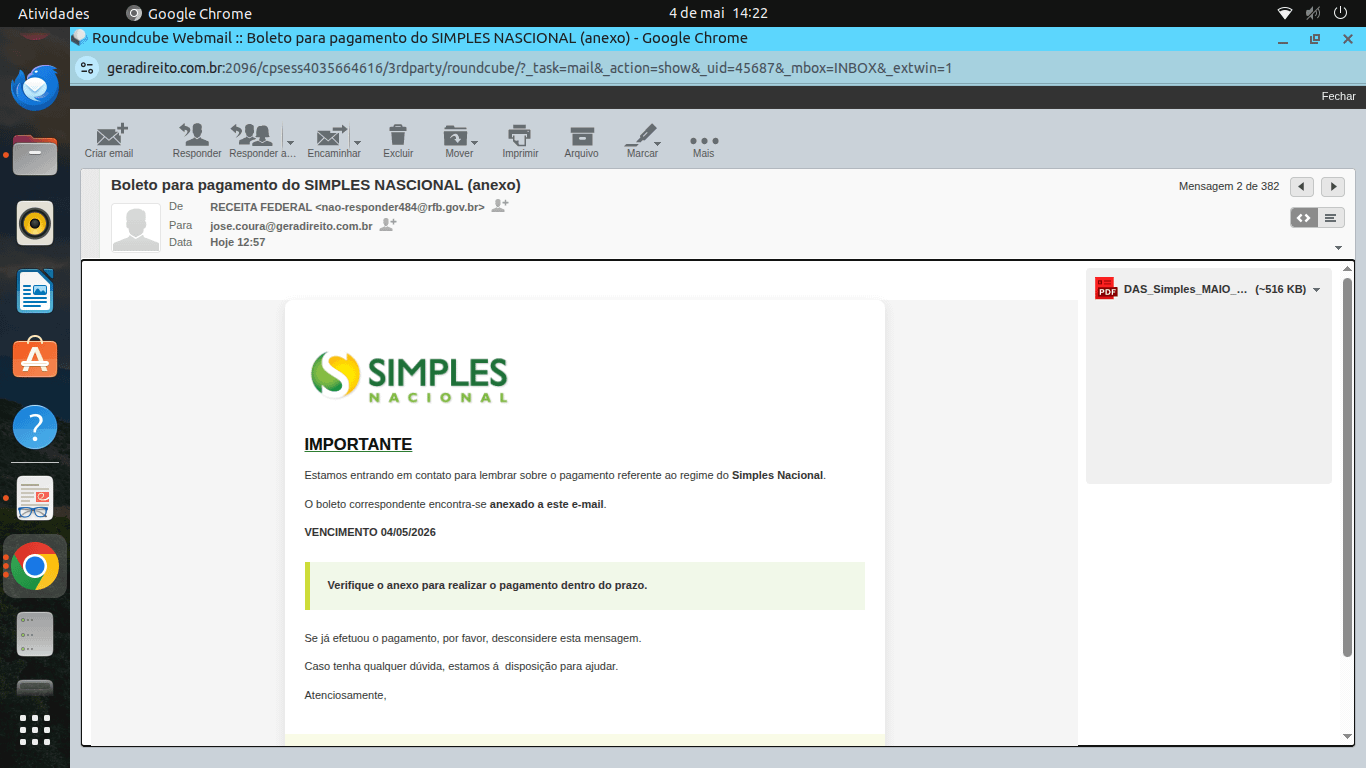The width and height of the screenshot is (1366, 768).
Task: Open Thunderbird from the Ubuntu dock
Action: coord(35,88)
